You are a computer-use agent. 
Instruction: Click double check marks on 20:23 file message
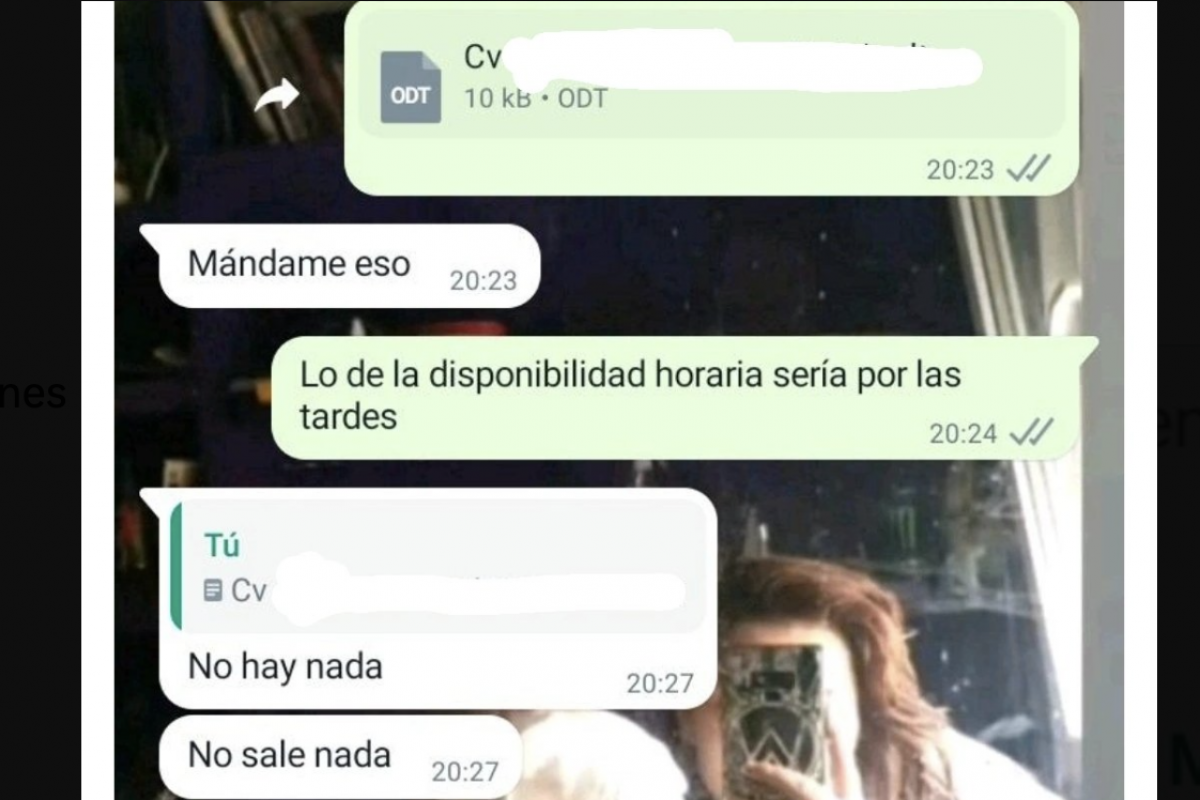coord(1028,170)
